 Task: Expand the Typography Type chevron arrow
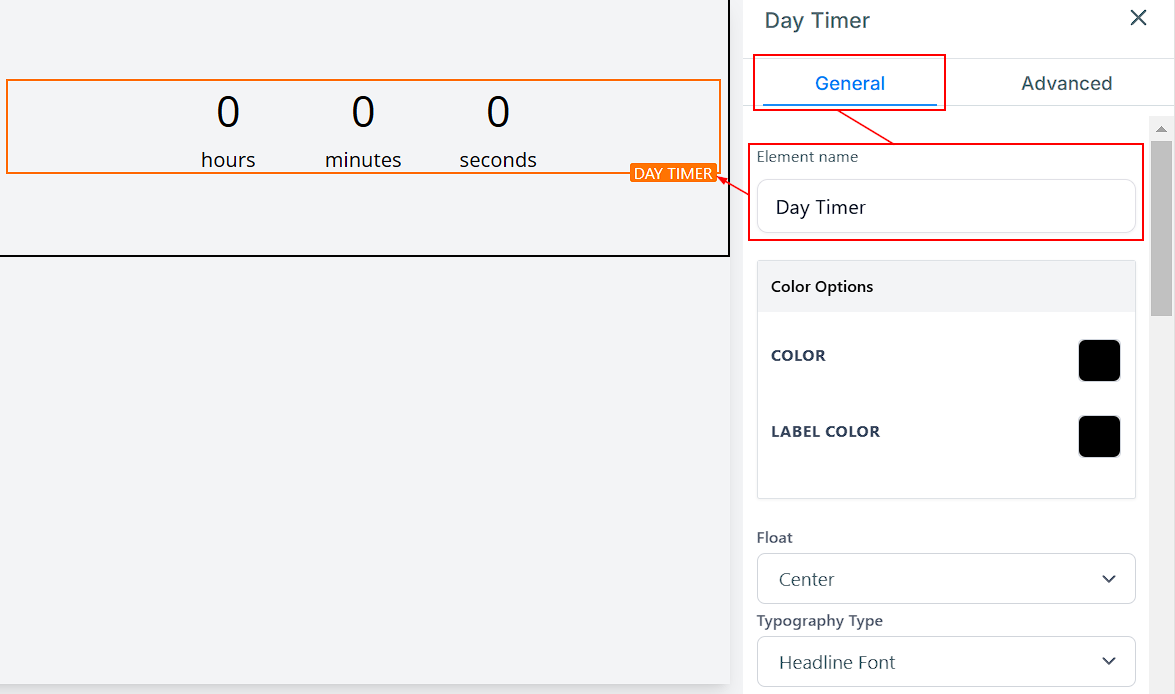tap(1108, 661)
